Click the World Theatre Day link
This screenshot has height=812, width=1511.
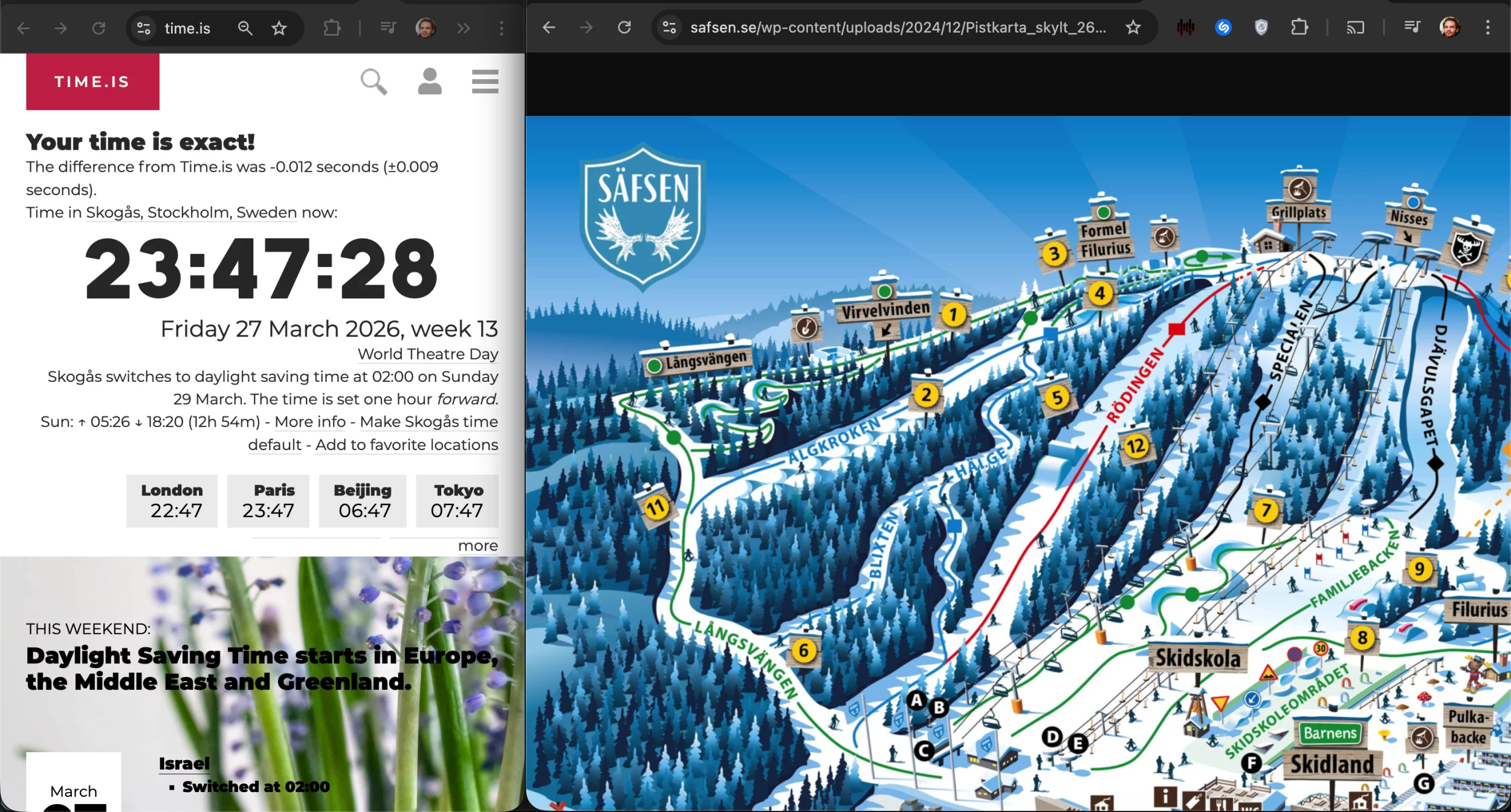tap(428, 354)
